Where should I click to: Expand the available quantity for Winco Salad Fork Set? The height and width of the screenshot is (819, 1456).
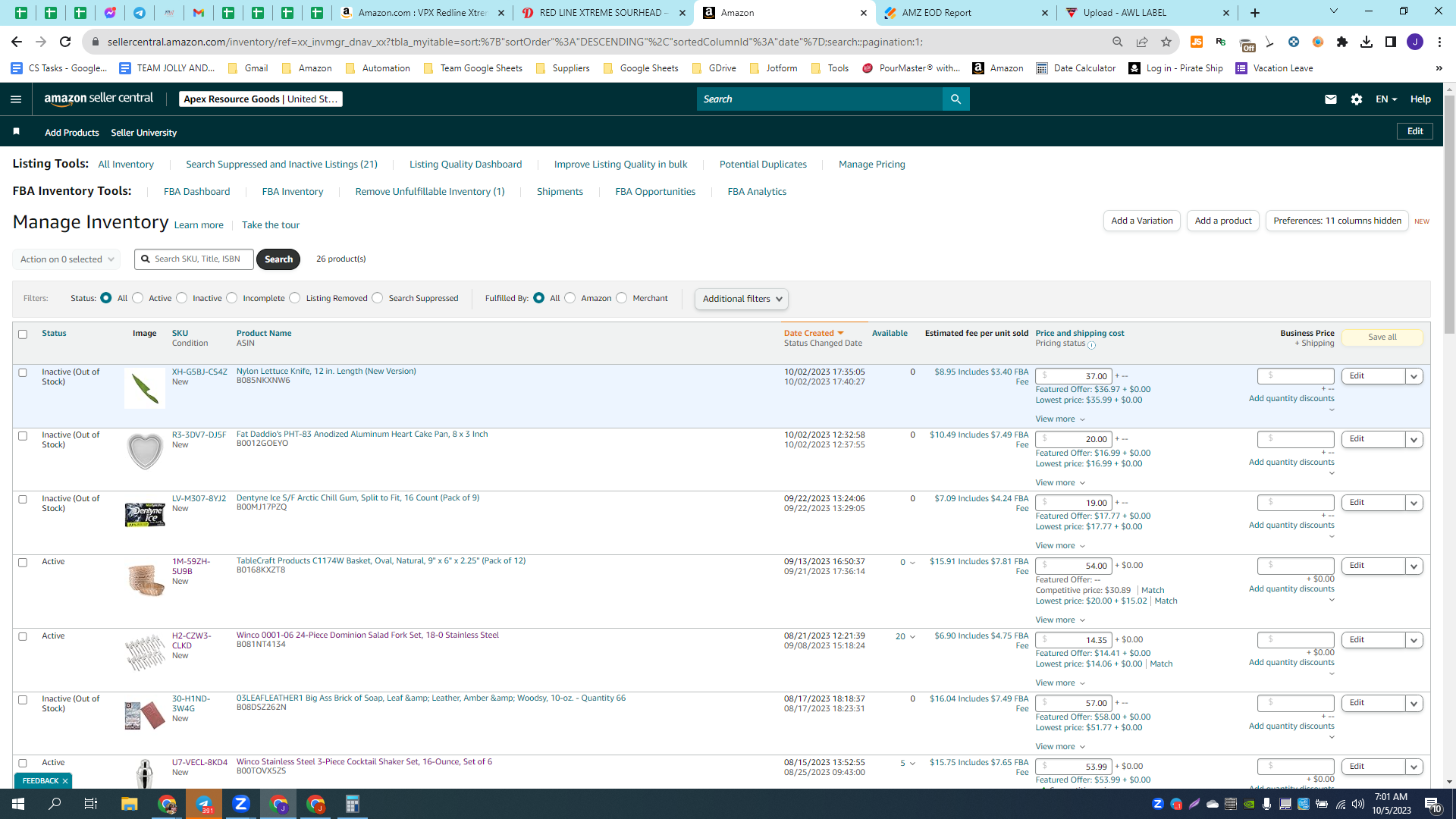point(905,637)
